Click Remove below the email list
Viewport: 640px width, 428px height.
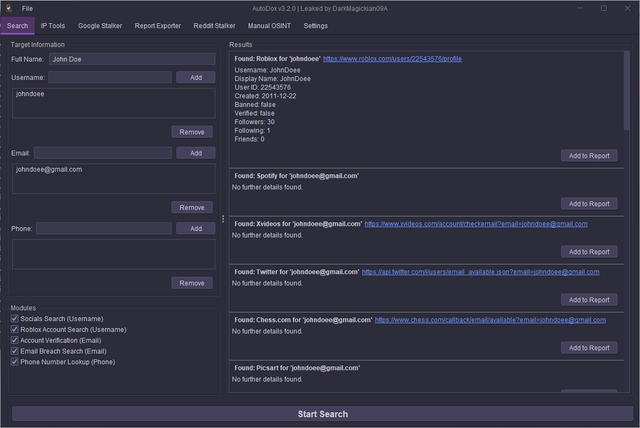tap(192, 208)
